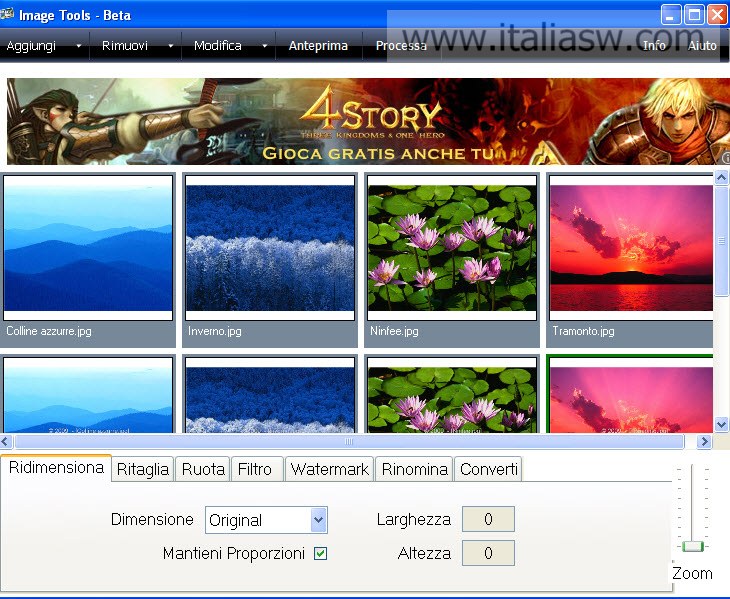Click the ad info icon on the banner
Screen dimensions: 730x599
pos(726,158)
